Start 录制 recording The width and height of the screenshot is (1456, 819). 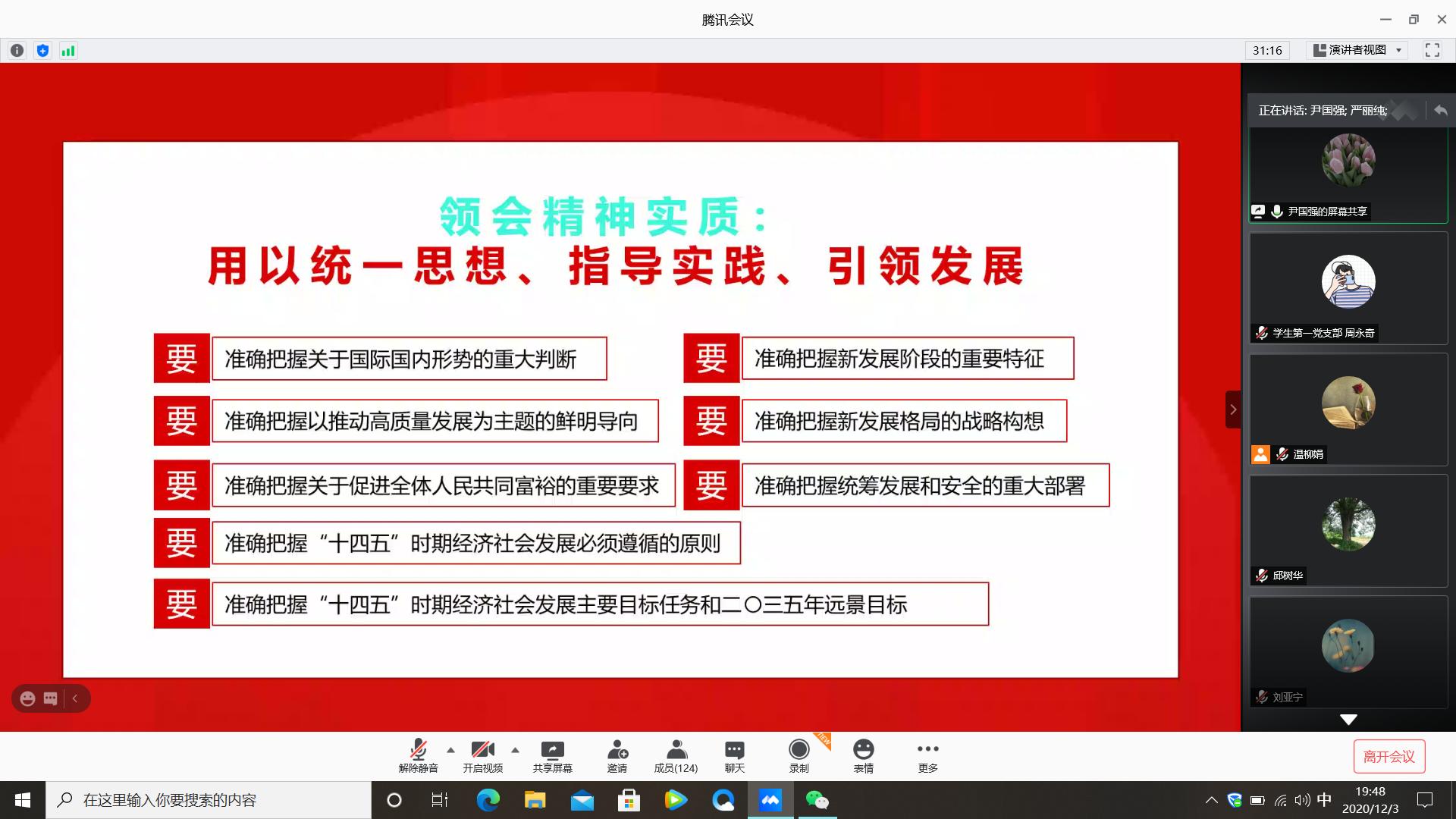pyautogui.click(x=799, y=756)
